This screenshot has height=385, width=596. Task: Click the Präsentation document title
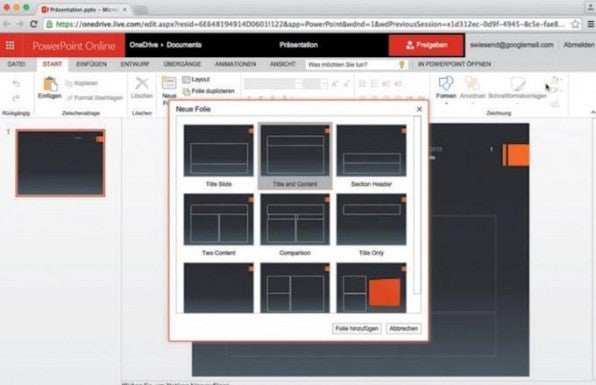coord(298,45)
